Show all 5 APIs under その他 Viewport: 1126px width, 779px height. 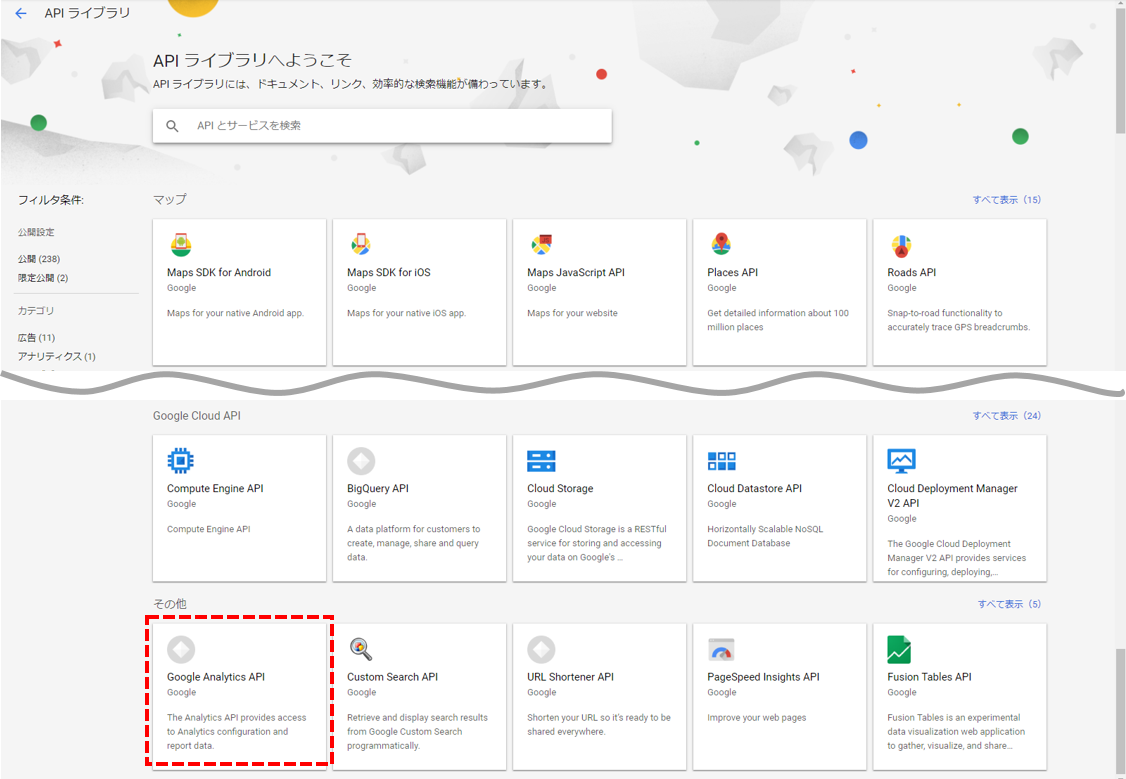(1009, 605)
